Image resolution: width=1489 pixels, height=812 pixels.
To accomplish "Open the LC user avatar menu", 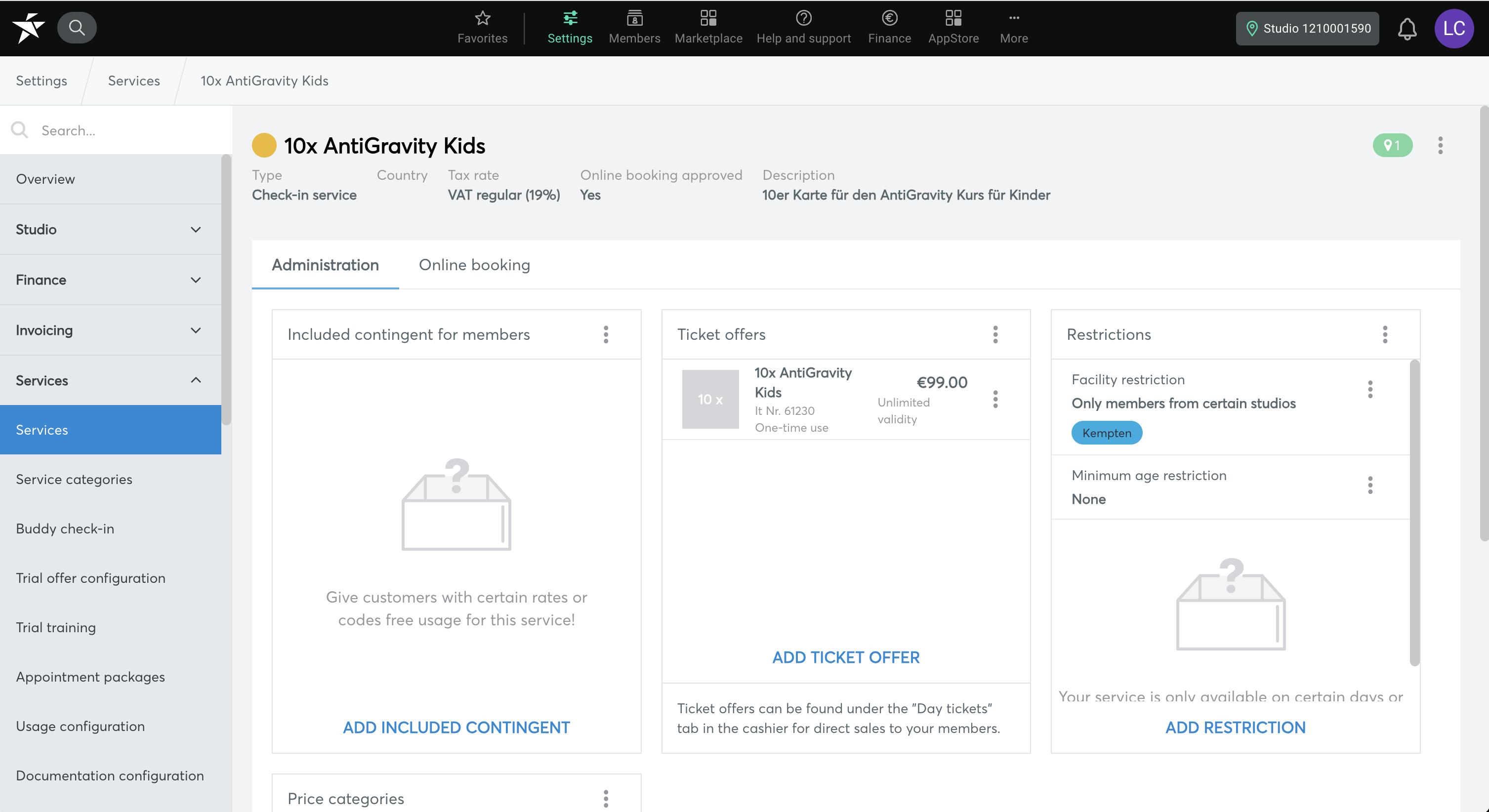I will (x=1453, y=28).
